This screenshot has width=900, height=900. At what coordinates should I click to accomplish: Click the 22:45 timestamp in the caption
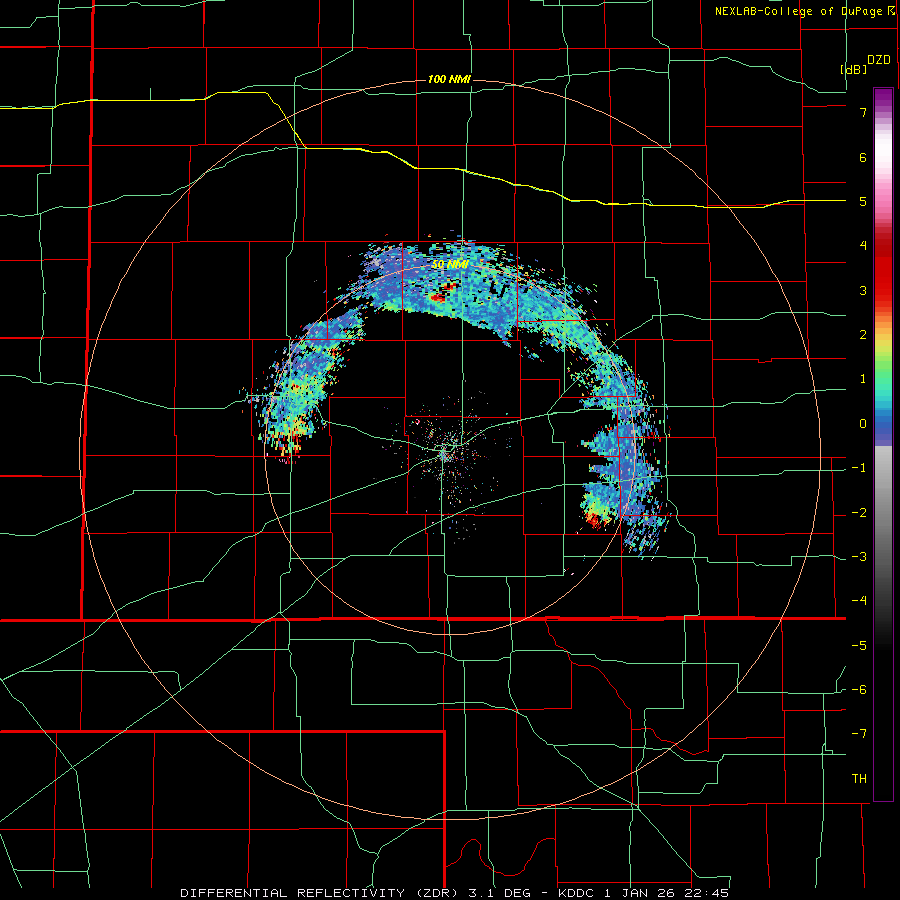coord(708,893)
